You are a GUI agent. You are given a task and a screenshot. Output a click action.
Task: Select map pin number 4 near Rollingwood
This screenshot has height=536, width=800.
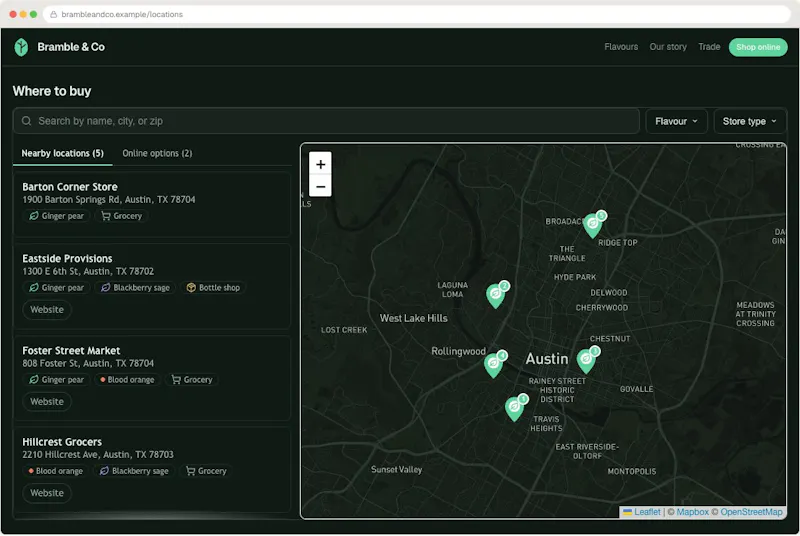[494, 364]
